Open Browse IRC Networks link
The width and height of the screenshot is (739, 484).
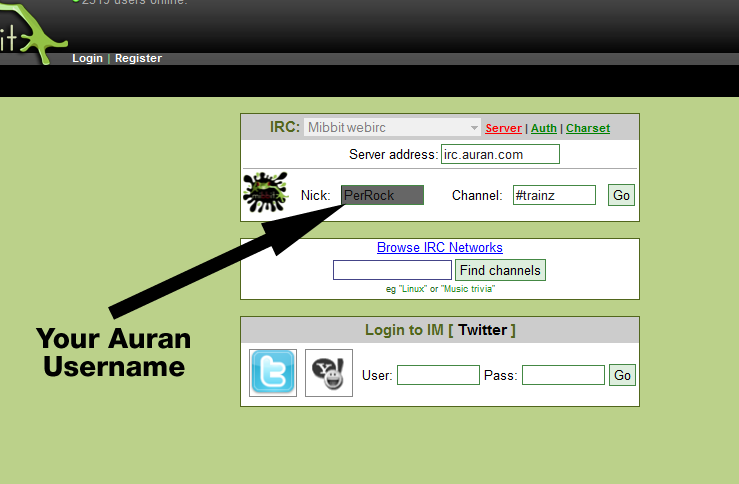coord(440,247)
